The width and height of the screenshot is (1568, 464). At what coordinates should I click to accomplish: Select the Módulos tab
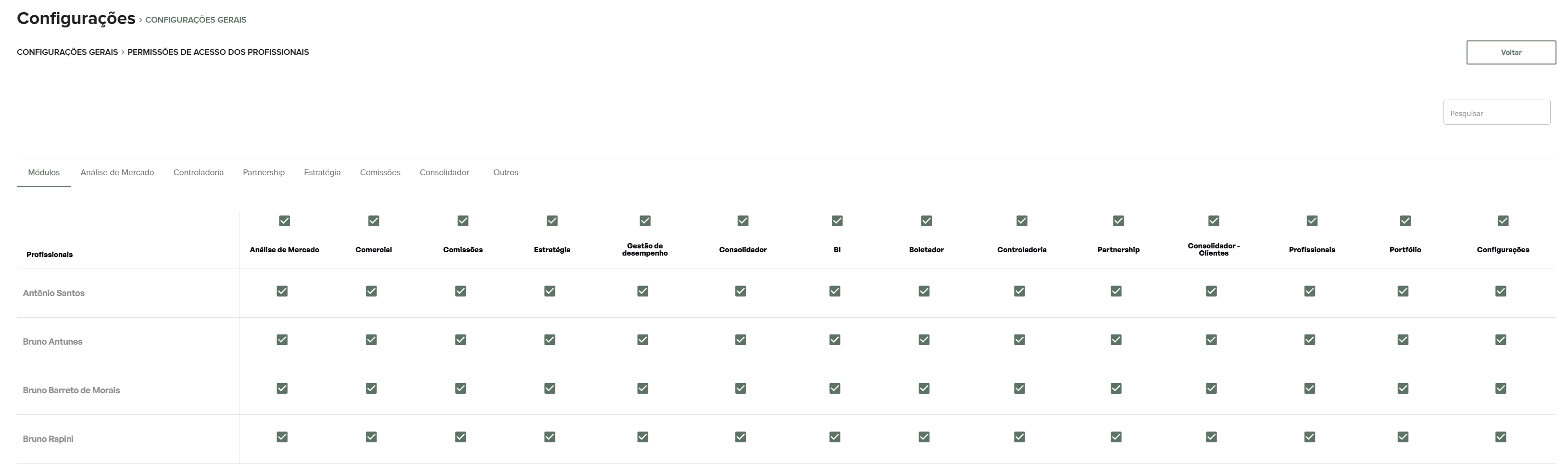[x=44, y=172]
